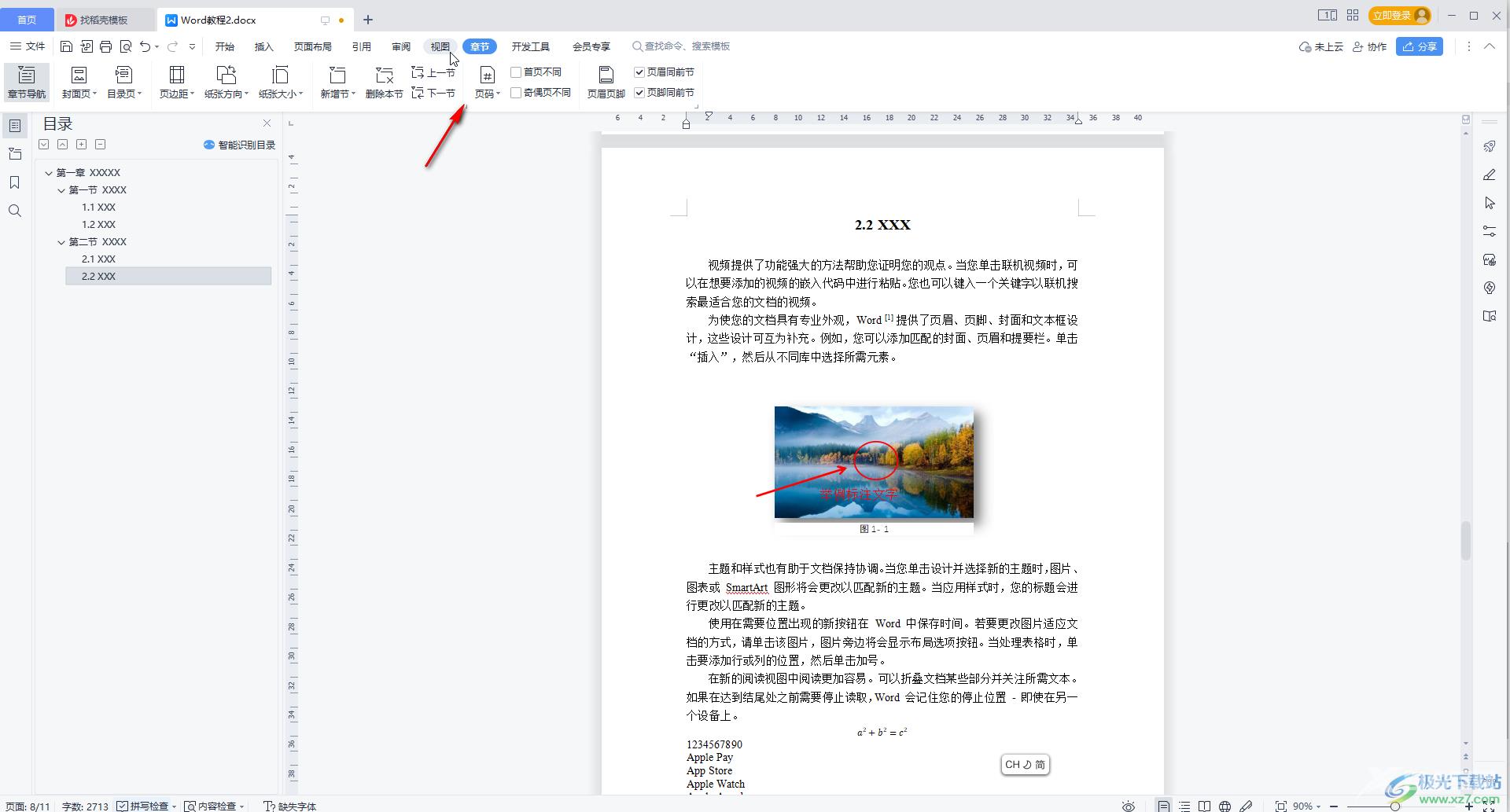Click the lake landscape image in document
The width and height of the screenshot is (1510, 812).
pos(874,462)
